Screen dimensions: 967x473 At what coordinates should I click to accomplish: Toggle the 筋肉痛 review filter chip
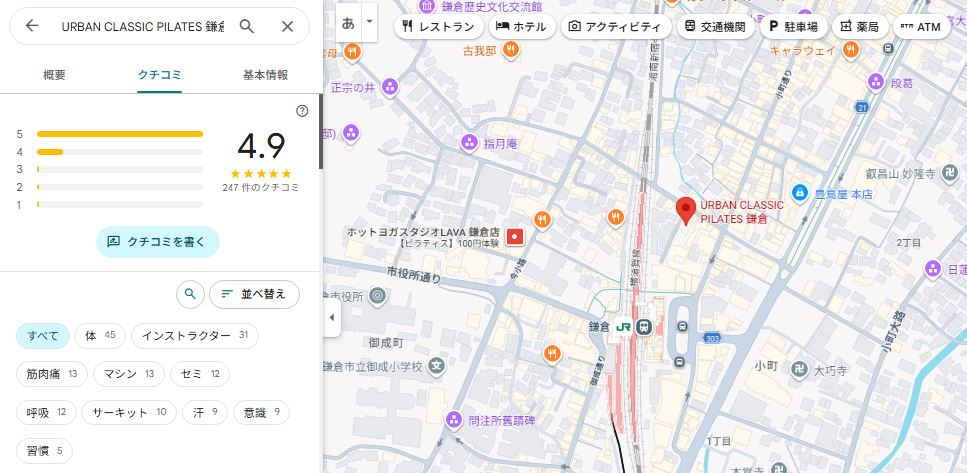(52, 374)
